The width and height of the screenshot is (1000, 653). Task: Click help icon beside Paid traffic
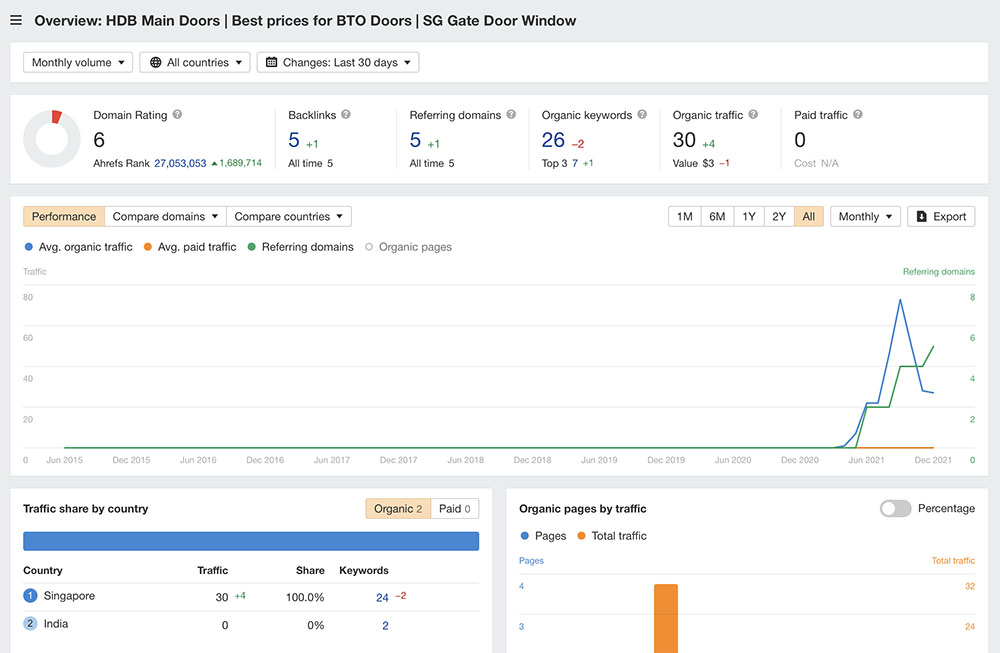tap(858, 115)
